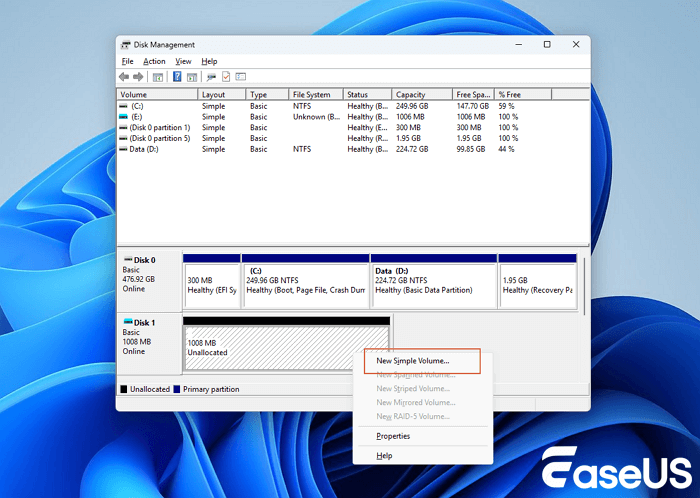Click the 147.70 GB free space cell
The width and height of the screenshot is (700, 498).
[473, 106]
